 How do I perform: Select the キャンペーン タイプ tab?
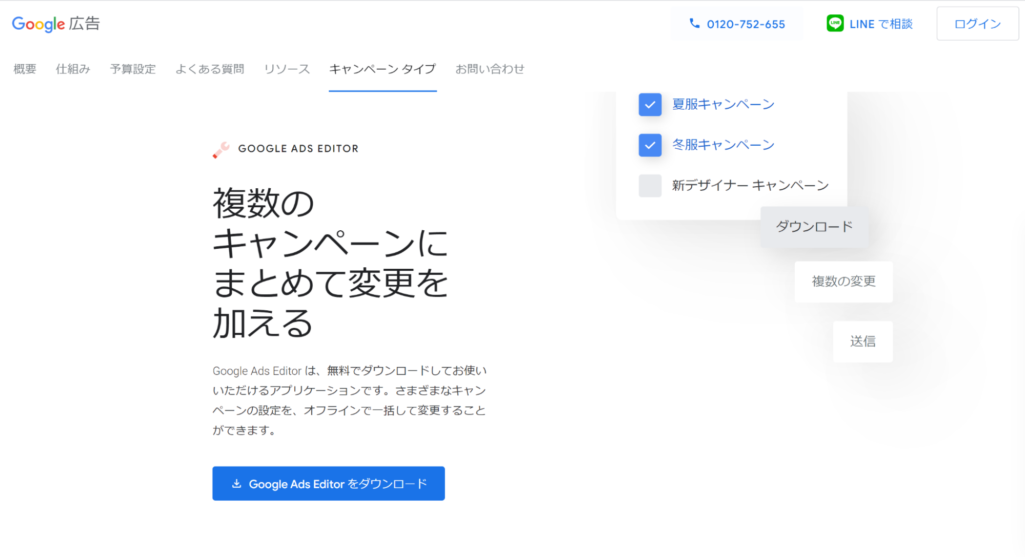pos(382,69)
